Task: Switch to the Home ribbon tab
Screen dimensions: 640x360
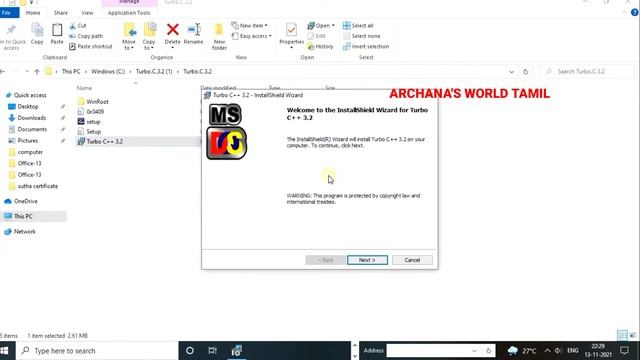Action: (x=33, y=13)
